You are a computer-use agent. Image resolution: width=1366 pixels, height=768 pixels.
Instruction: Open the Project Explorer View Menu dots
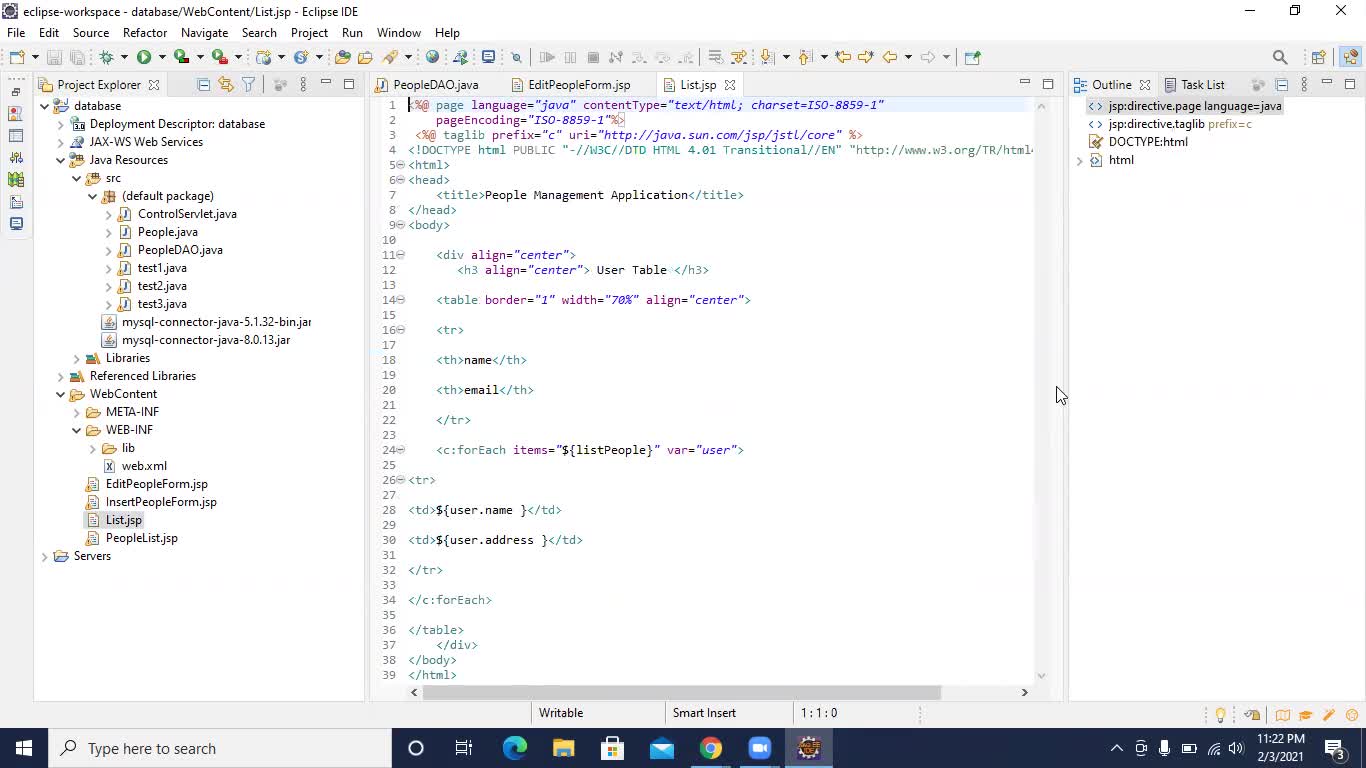(303, 85)
